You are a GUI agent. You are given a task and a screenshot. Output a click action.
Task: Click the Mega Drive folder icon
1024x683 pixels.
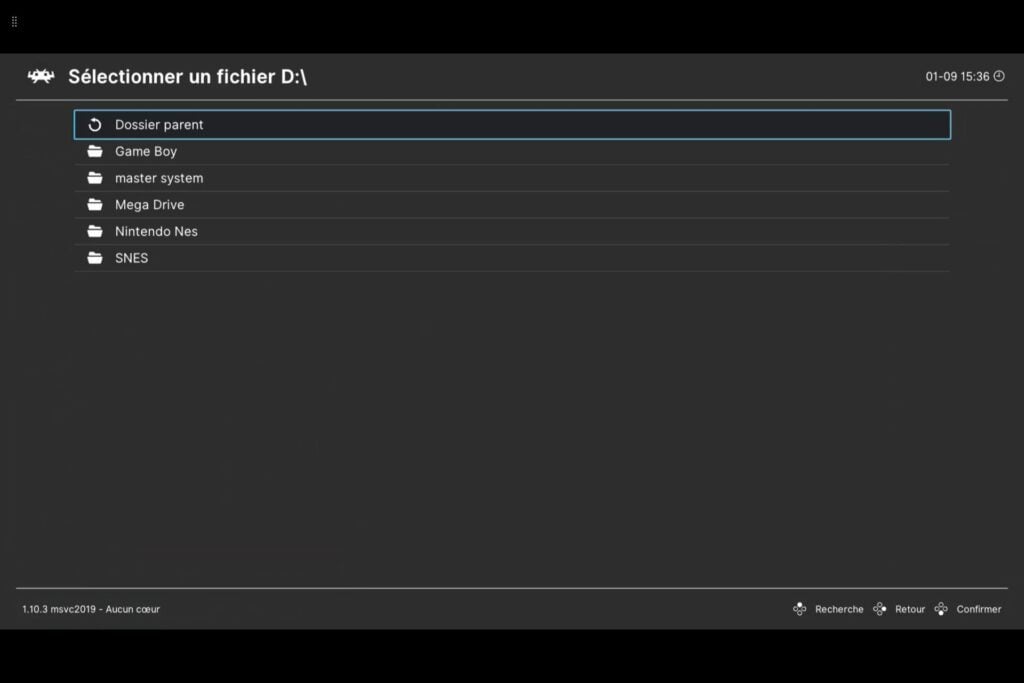(x=95, y=205)
